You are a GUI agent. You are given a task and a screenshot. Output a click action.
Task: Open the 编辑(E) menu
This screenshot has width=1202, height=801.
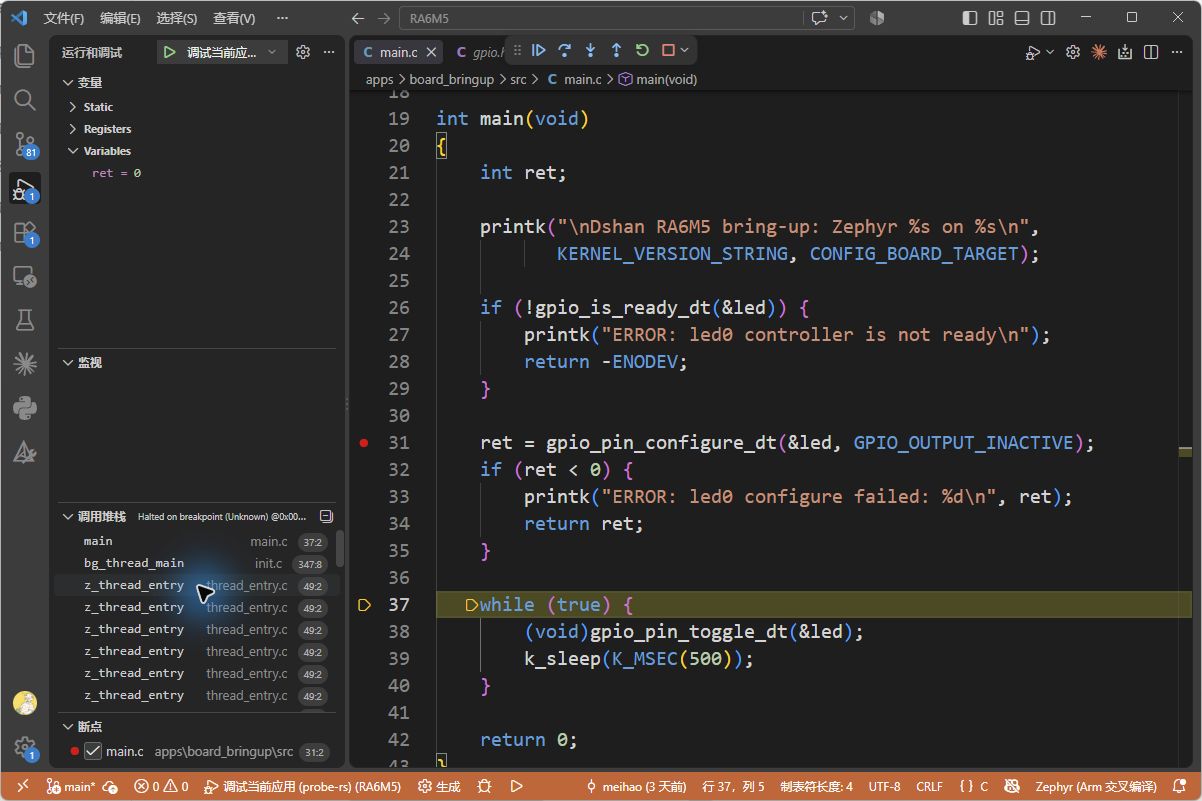[120, 18]
